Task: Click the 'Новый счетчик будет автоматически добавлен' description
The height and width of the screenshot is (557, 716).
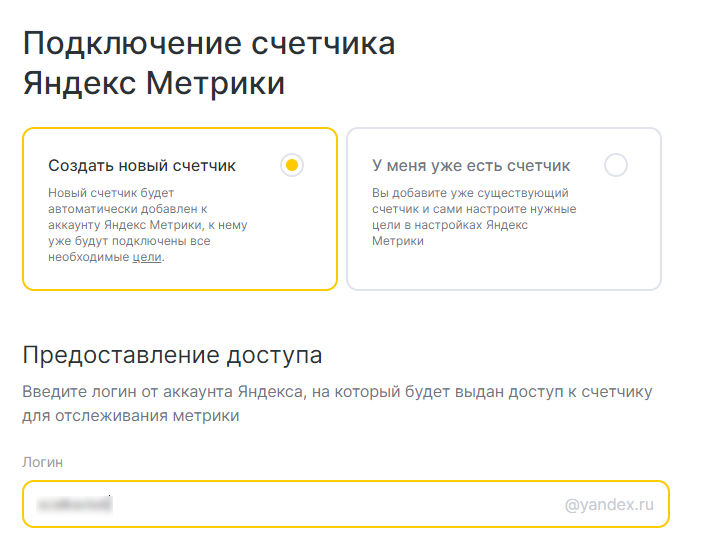Action: coord(147,225)
